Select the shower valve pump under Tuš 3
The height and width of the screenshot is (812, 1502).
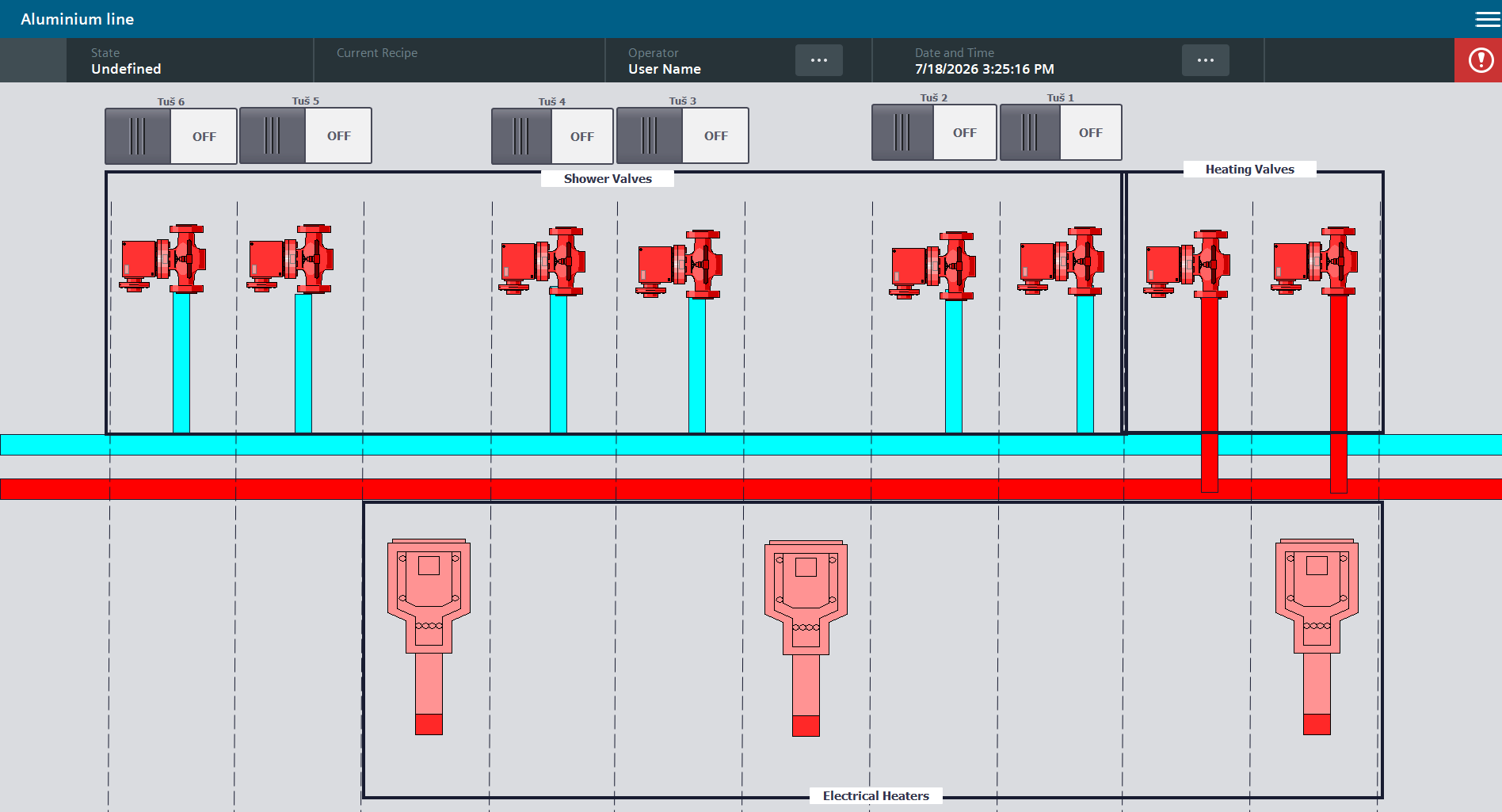coord(679,264)
